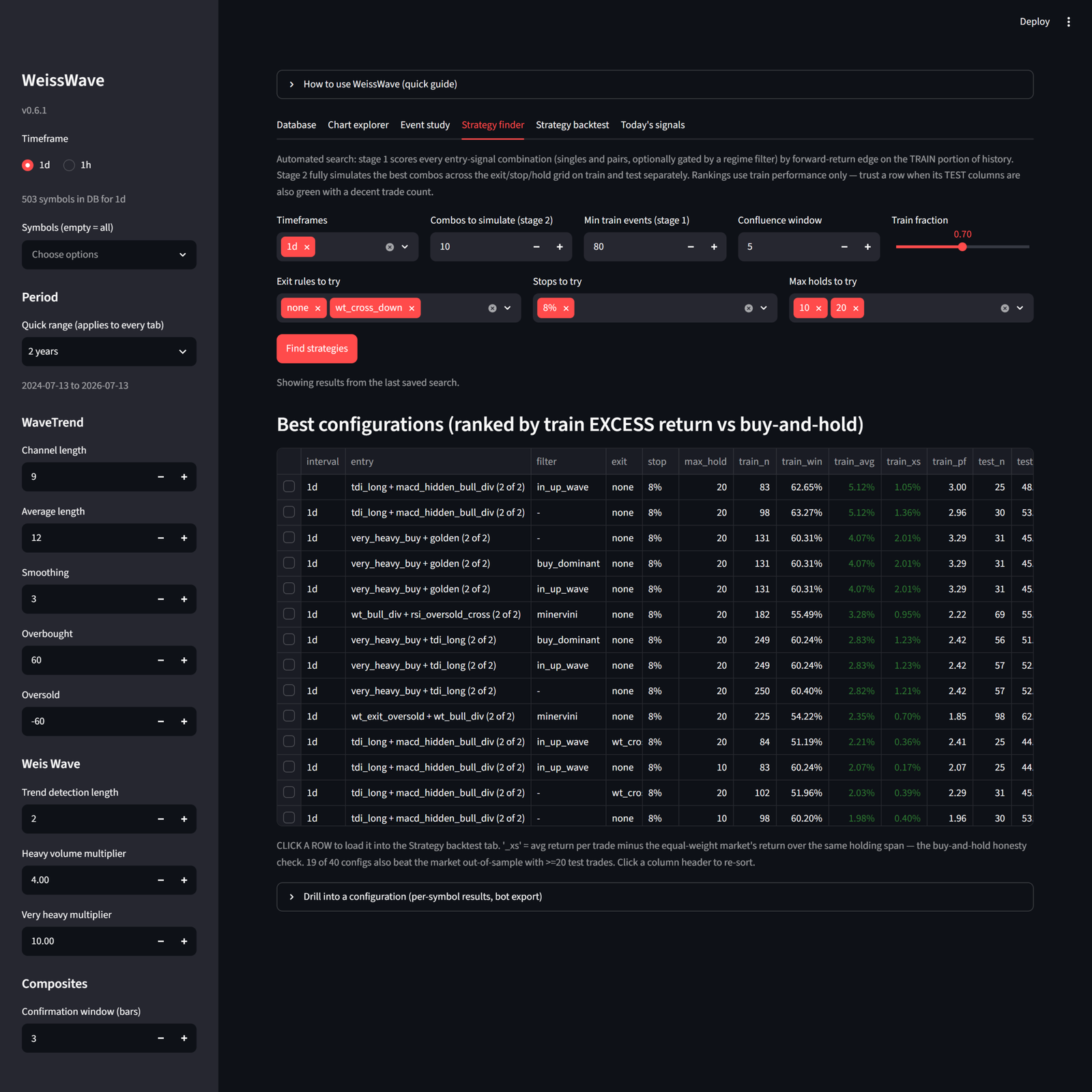Increase Channel length value
Screen dimensions: 1092x1092
point(184,477)
